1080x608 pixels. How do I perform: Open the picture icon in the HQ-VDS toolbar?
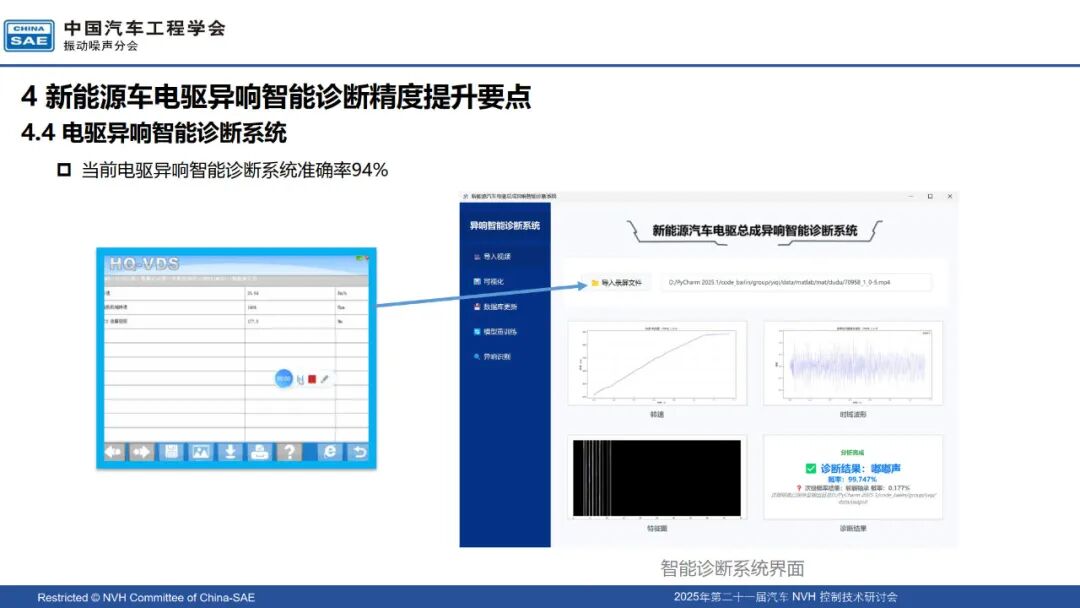point(200,452)
